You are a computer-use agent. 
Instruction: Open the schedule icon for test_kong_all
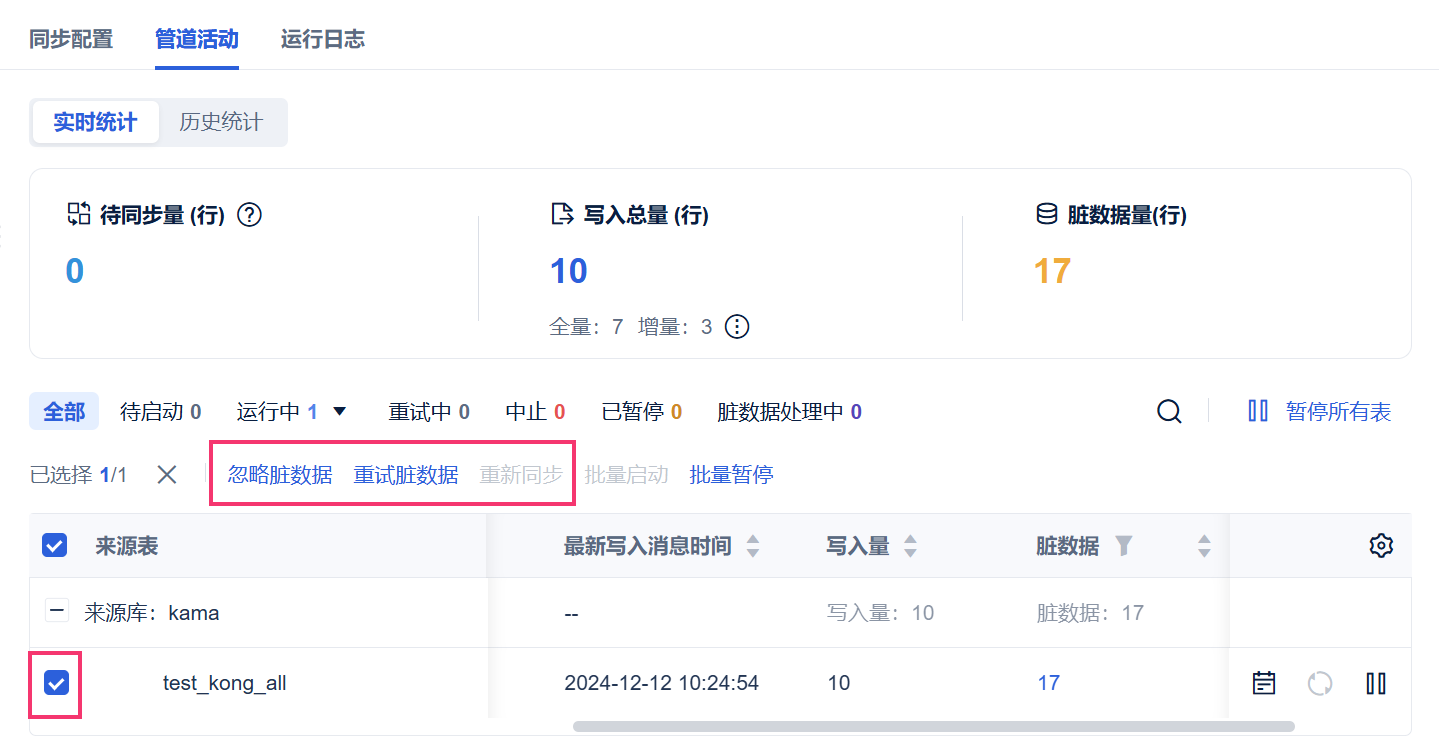[1264, 683]
